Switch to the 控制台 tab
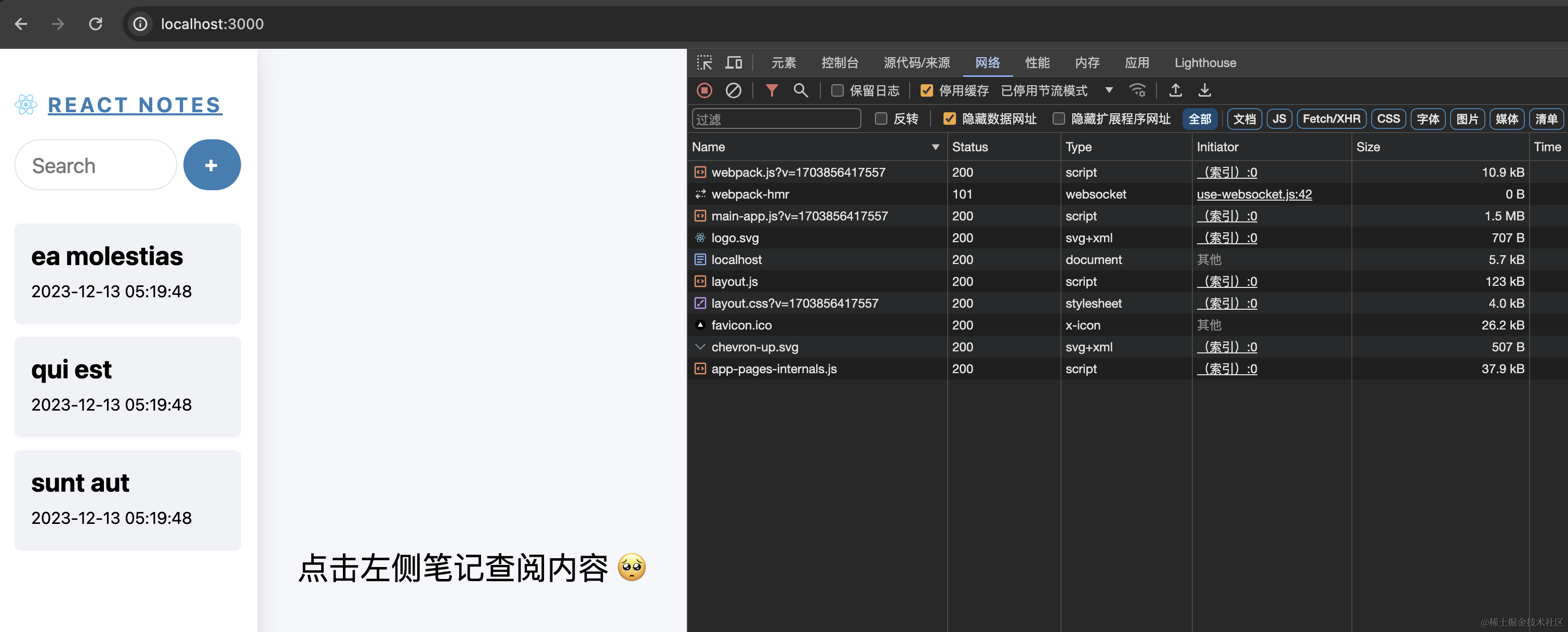Image resolution: width=1568 pixels, height=632 pixels. point(840,63)
